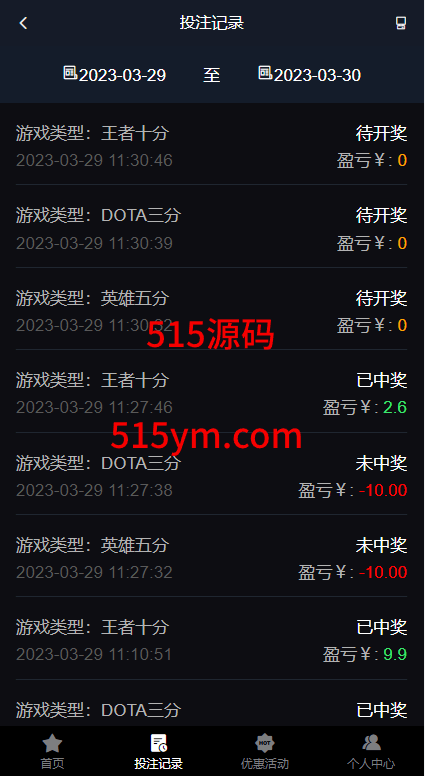Tap the people icon for 个人中心
Screen dimensions: 425x776
pos(371,742)
